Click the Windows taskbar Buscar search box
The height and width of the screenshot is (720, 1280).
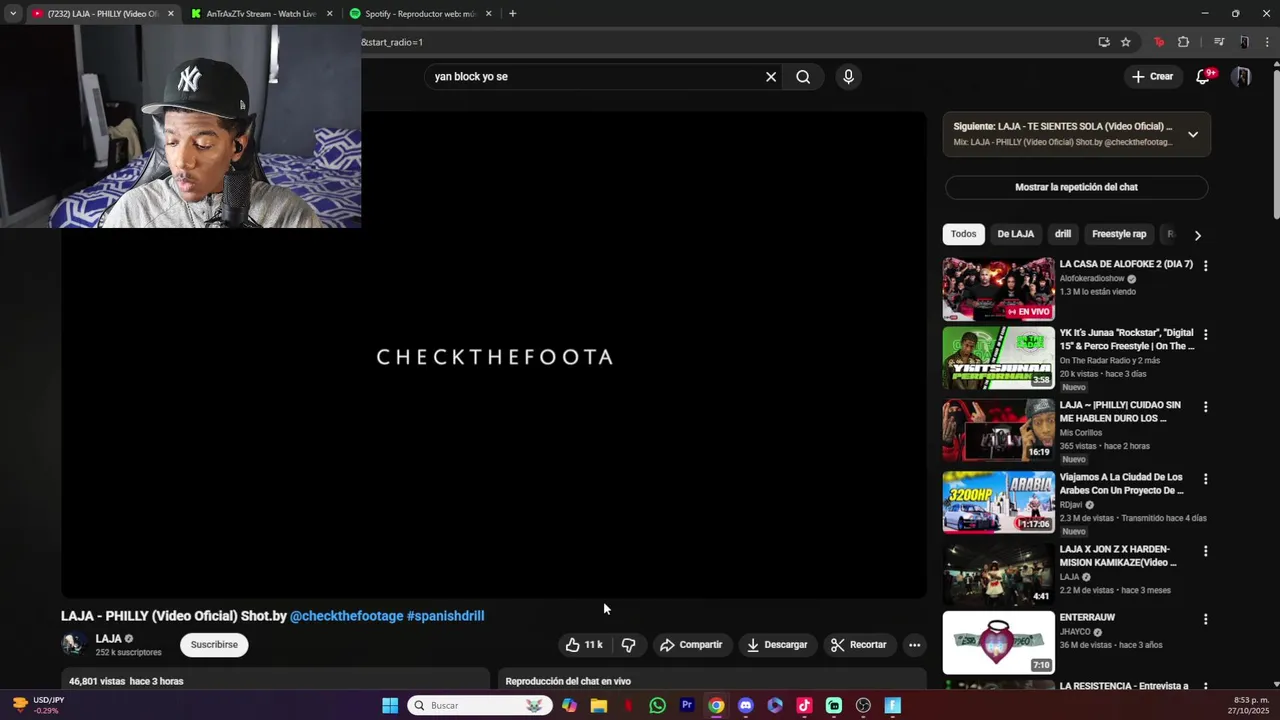point(480,705)
